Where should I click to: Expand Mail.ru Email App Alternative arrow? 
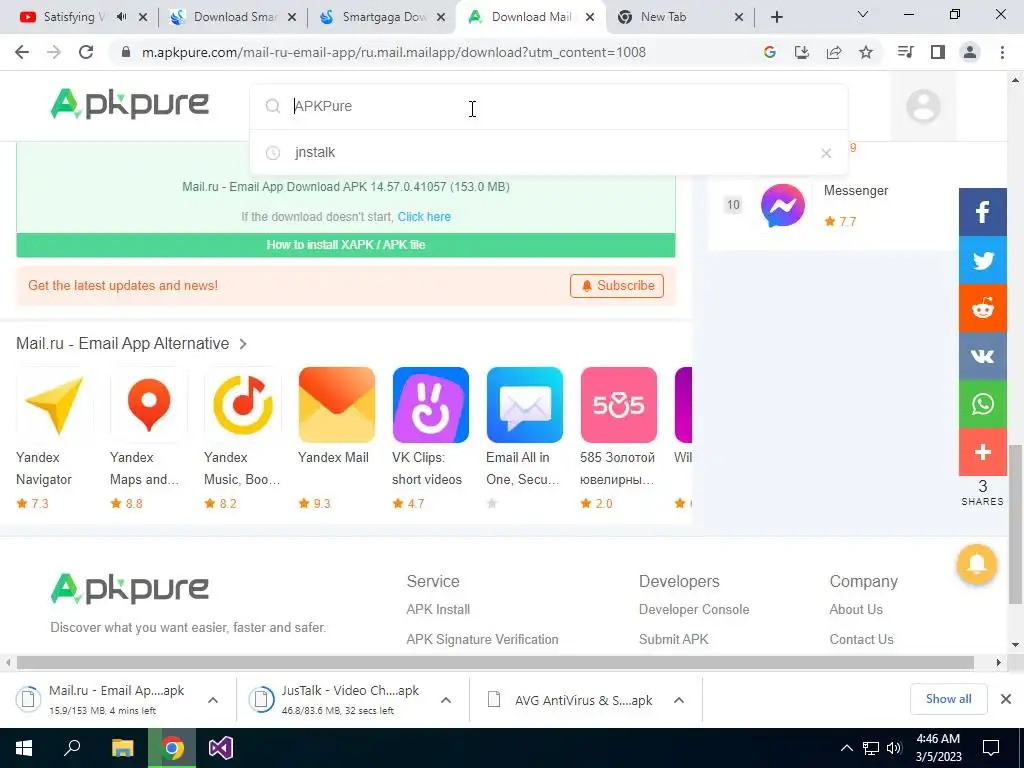click(x=243, y=344)
